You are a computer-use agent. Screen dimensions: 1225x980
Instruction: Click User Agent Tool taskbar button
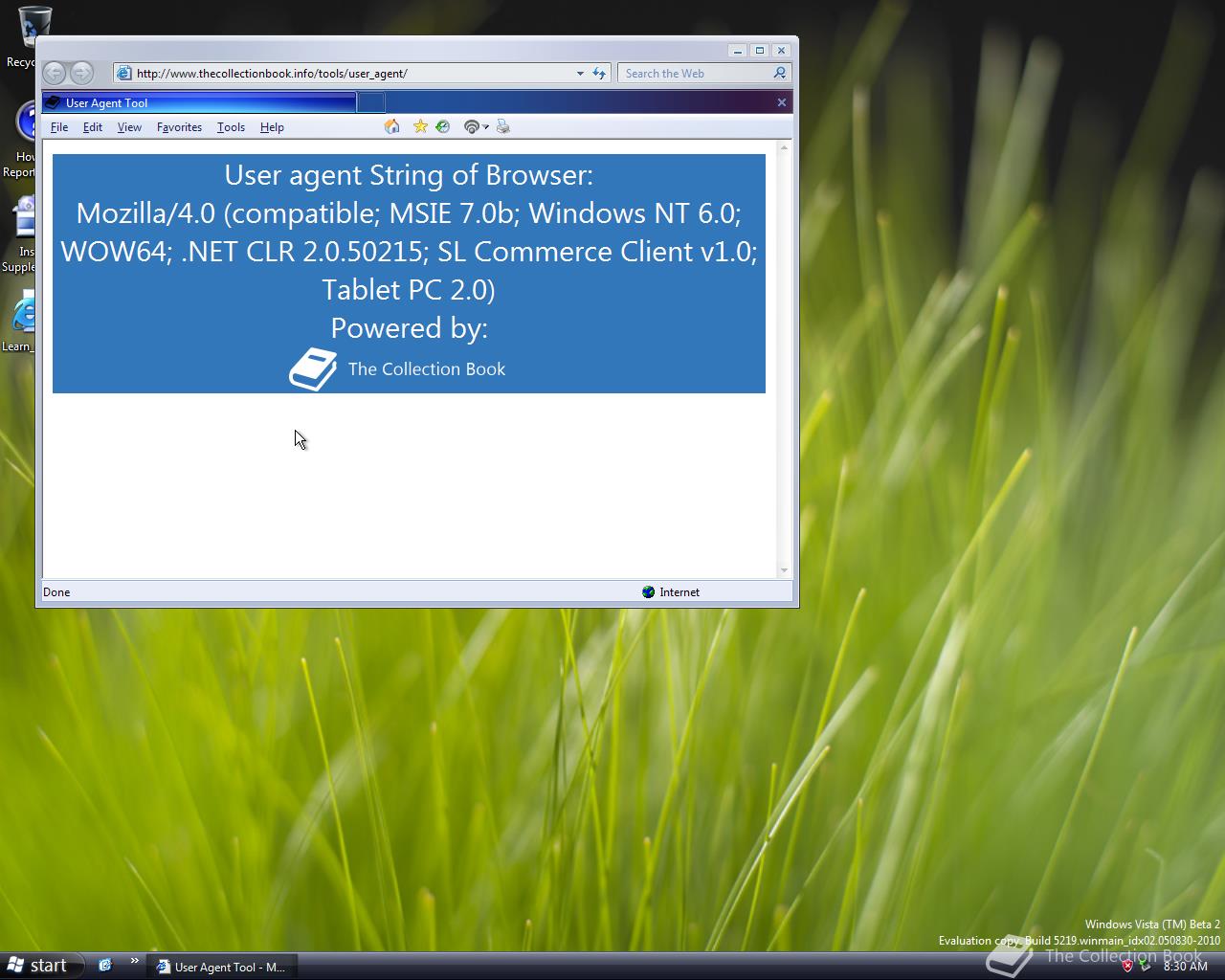pos(222,967)
